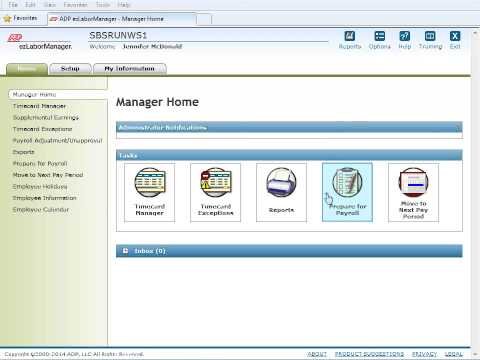Open Employee Calendar in sidebar
The image size is (480, 360).
(x=41, y=209)
